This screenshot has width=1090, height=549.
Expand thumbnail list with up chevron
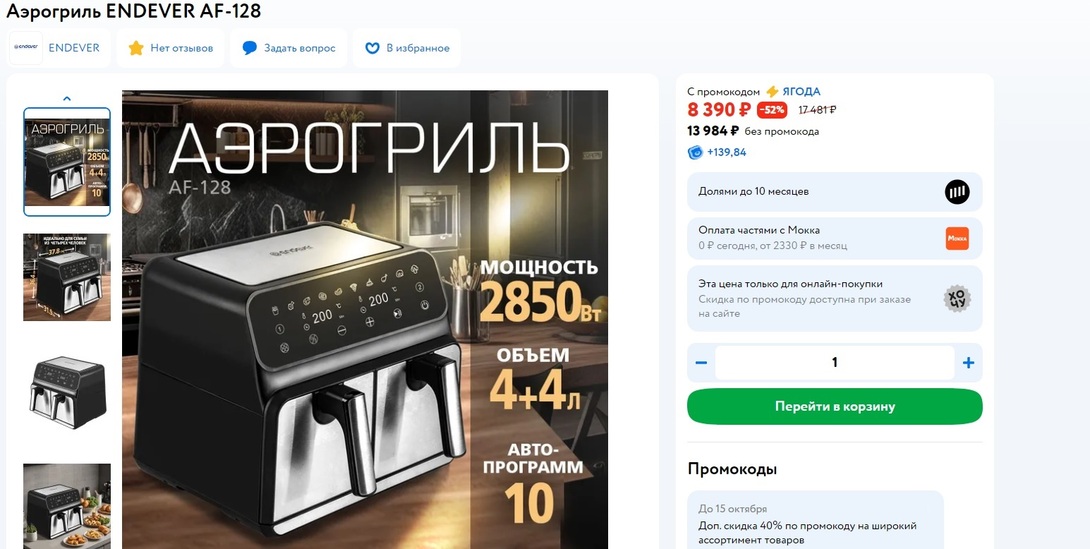67,99
